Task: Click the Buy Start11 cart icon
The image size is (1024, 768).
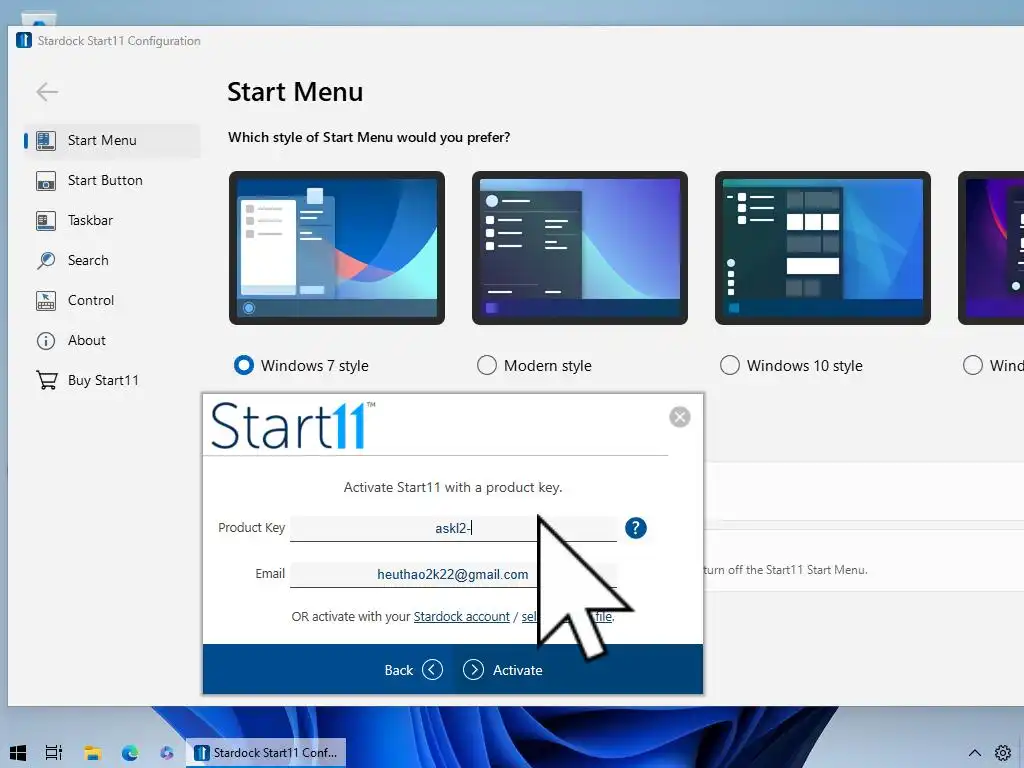Action: tap(46, 380)
